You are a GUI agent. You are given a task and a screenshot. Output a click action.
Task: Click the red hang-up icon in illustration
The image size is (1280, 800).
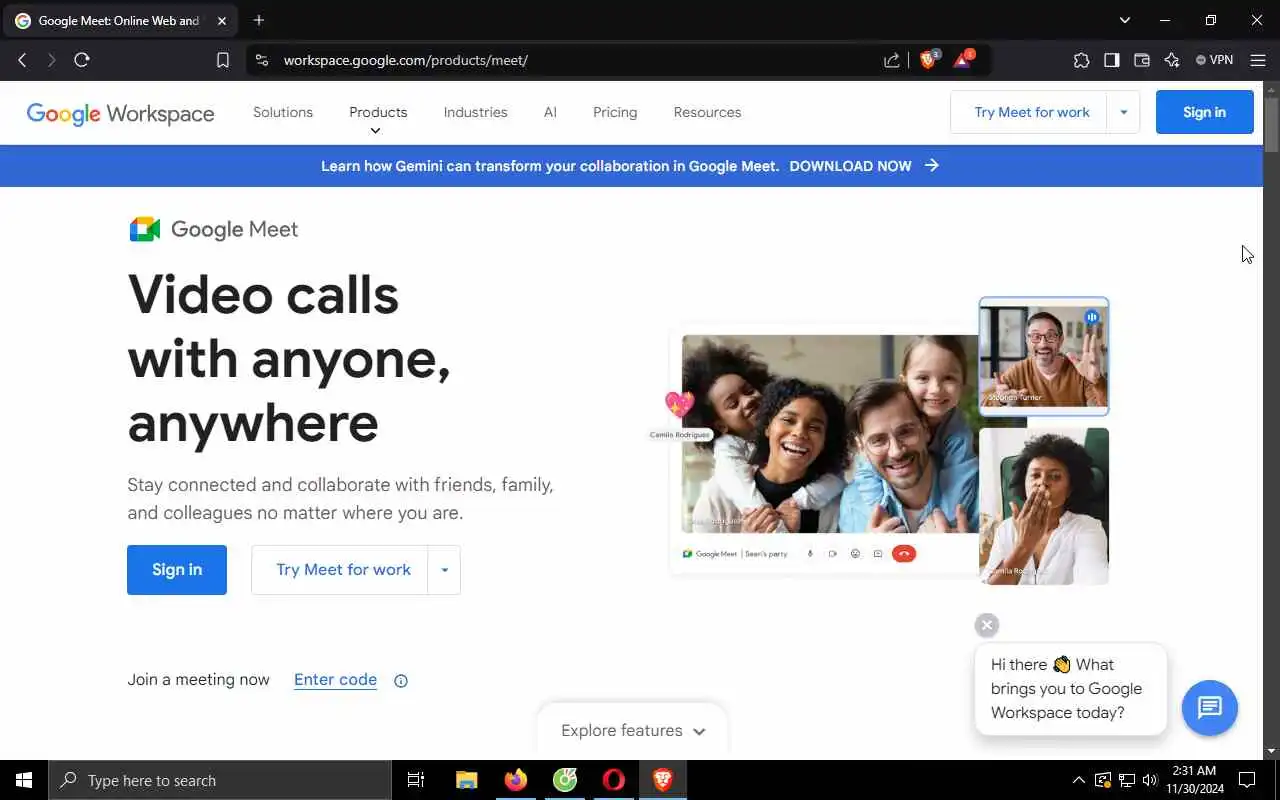tap(904, 554)
